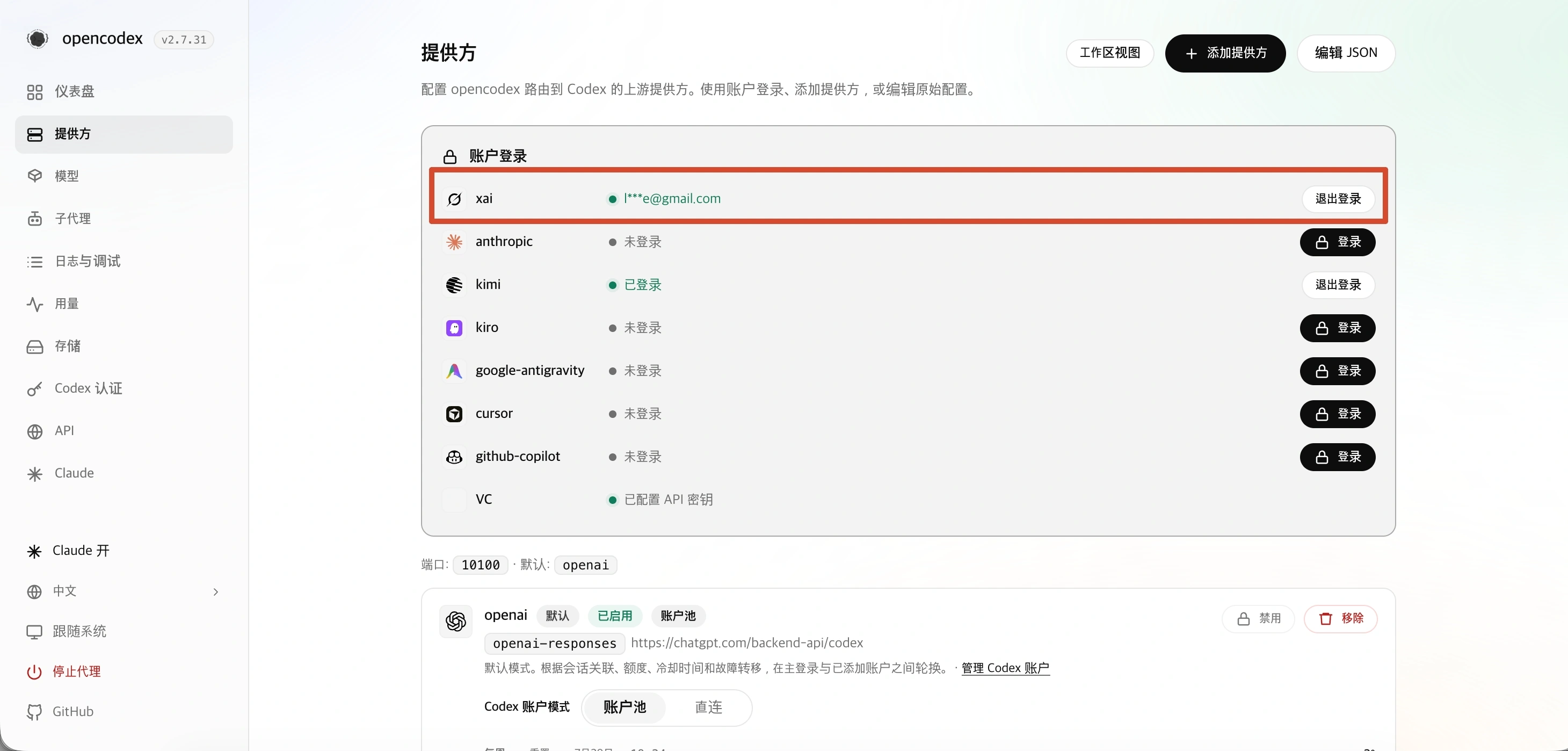Click the chatgpt.com backend-api URL
The image size is (1568, 751).
pyautogui.click(x=747, y=643)
